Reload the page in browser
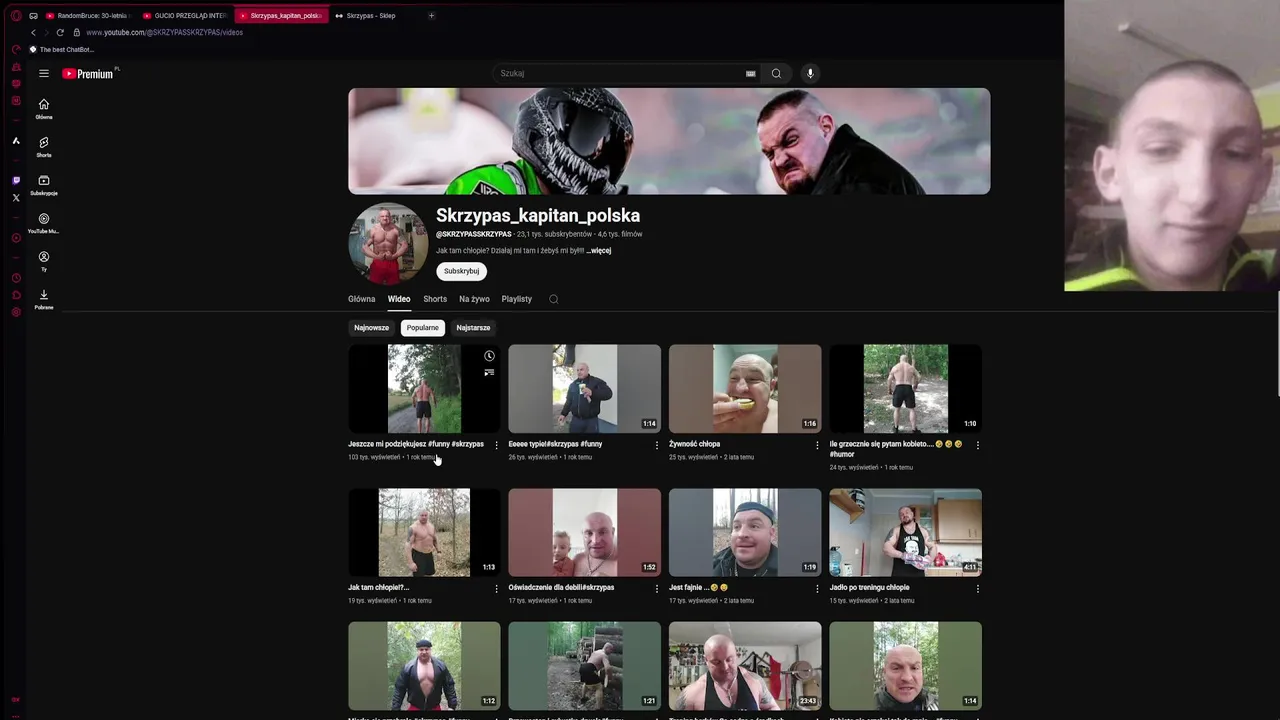Image resolution: width=1280 pixels, height=720 pixels. click(60, 32)
